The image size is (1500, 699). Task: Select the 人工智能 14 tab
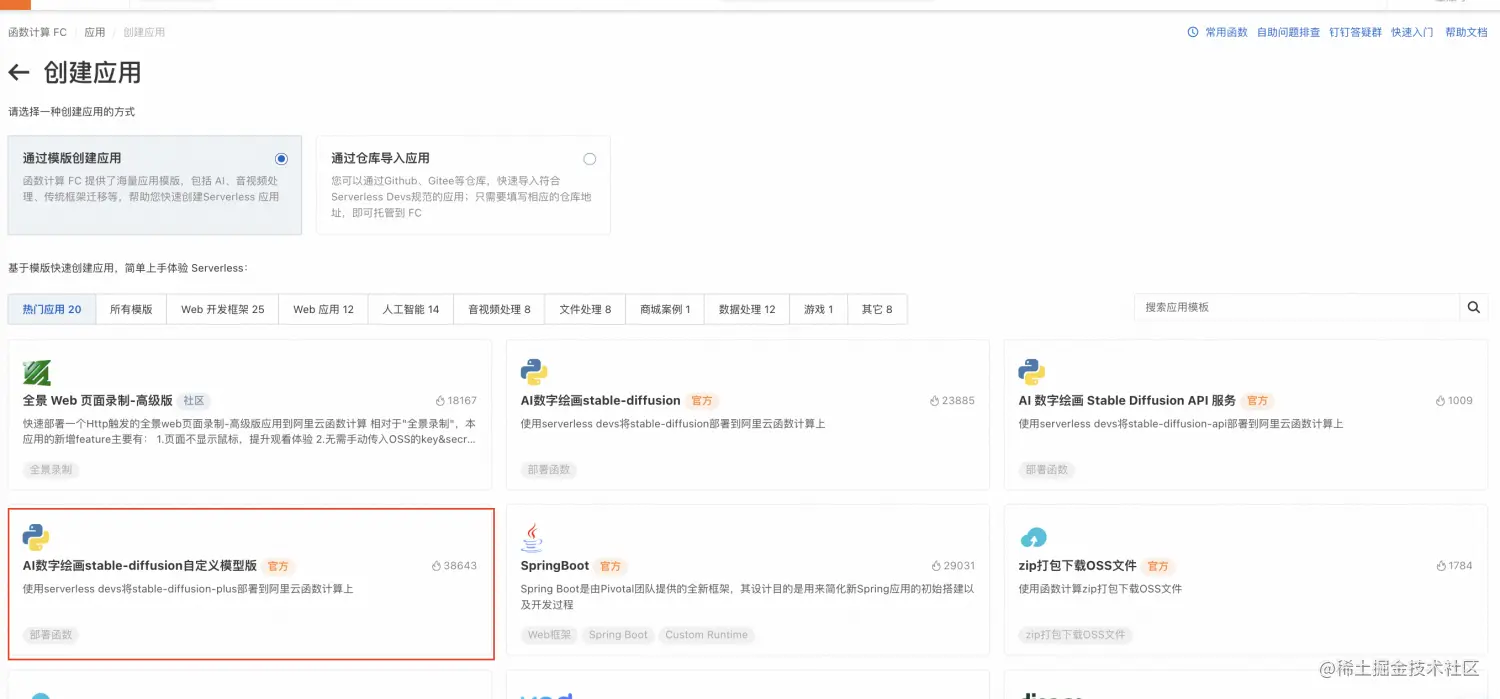411,309
